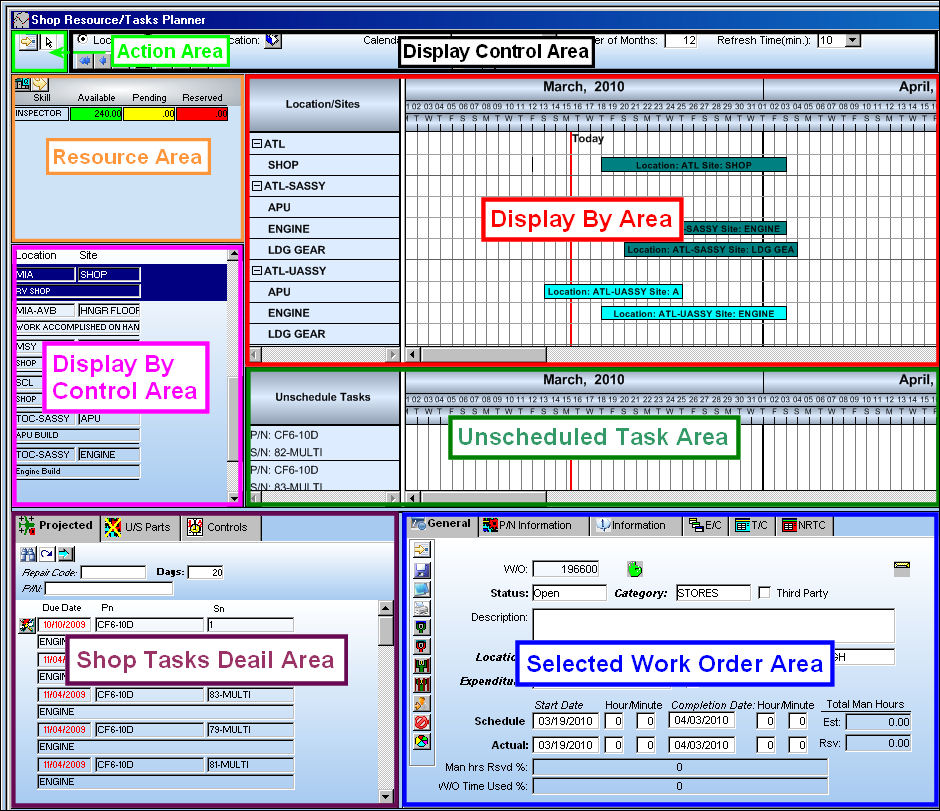Open the Projected tab
Screen dimensions: 940x811
pos(56,526)
